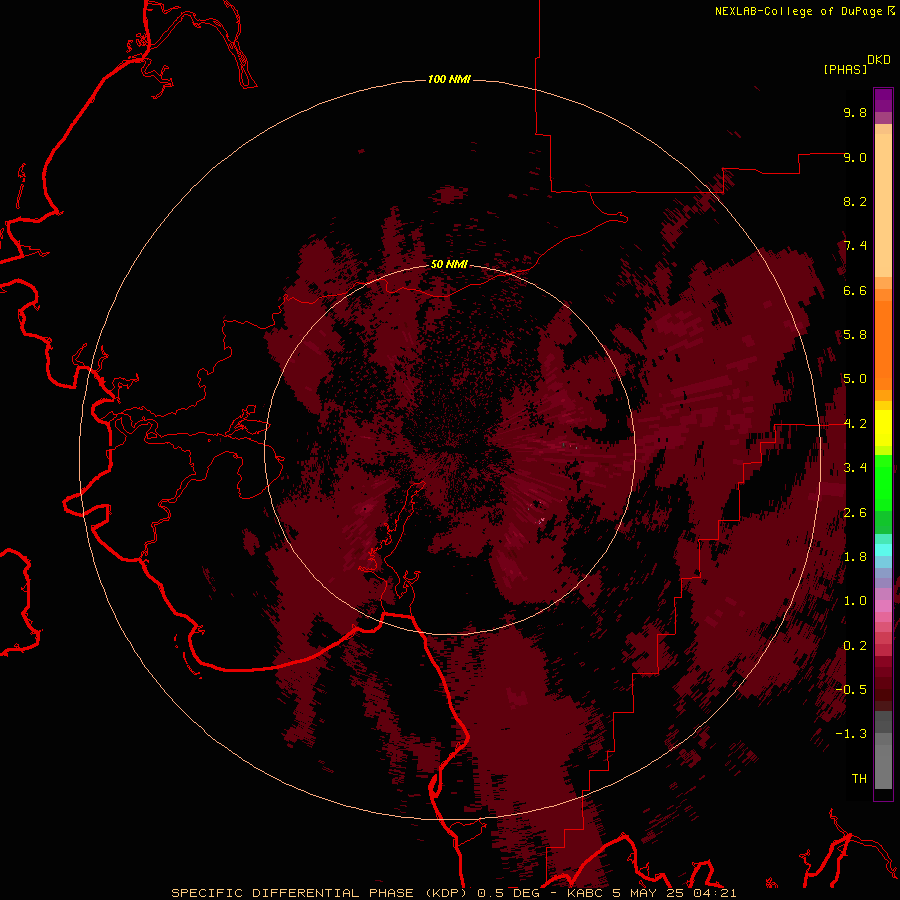Click the DKD units label above the colorbar

879,60
